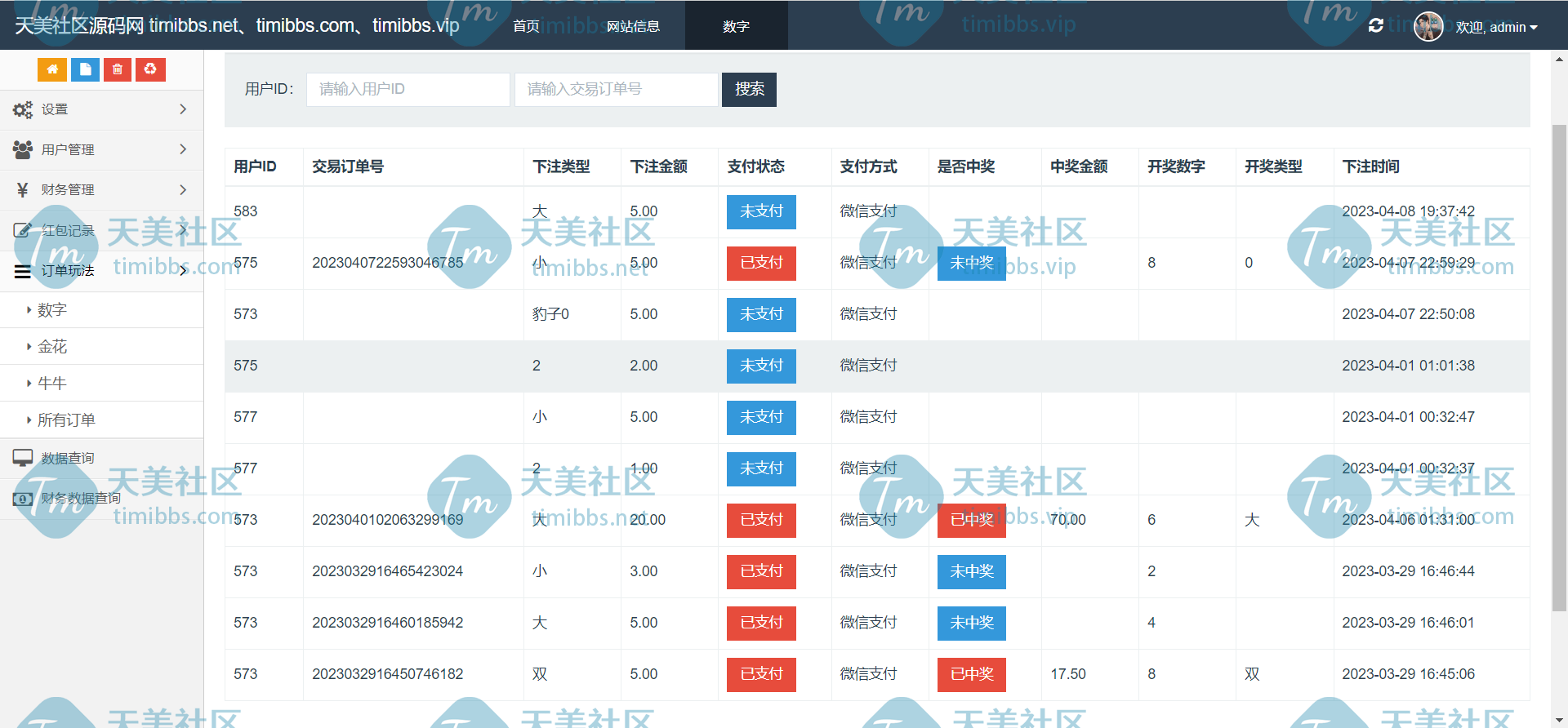Screen dimensions: 1568x728
Task: Click order number 2023040102063299169
Action: (x=387, y=520)
